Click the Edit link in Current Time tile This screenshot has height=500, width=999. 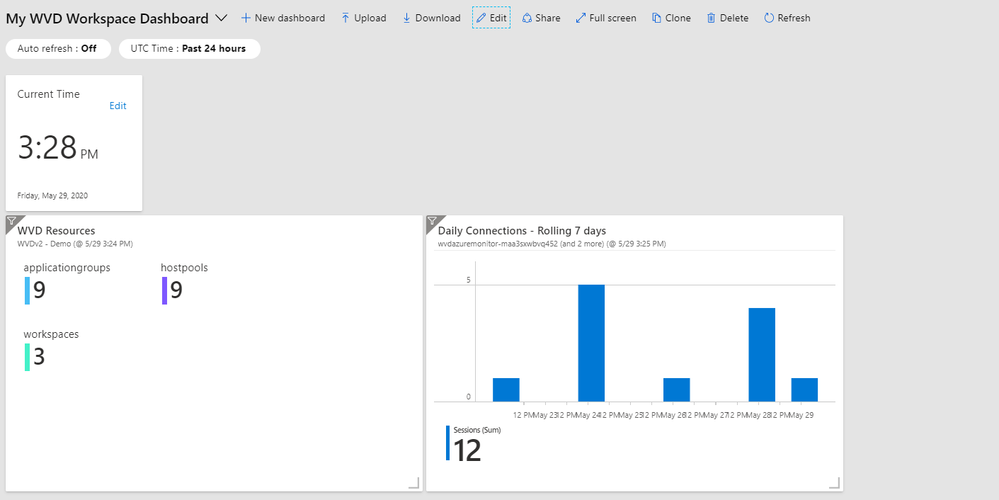(118, 106)
